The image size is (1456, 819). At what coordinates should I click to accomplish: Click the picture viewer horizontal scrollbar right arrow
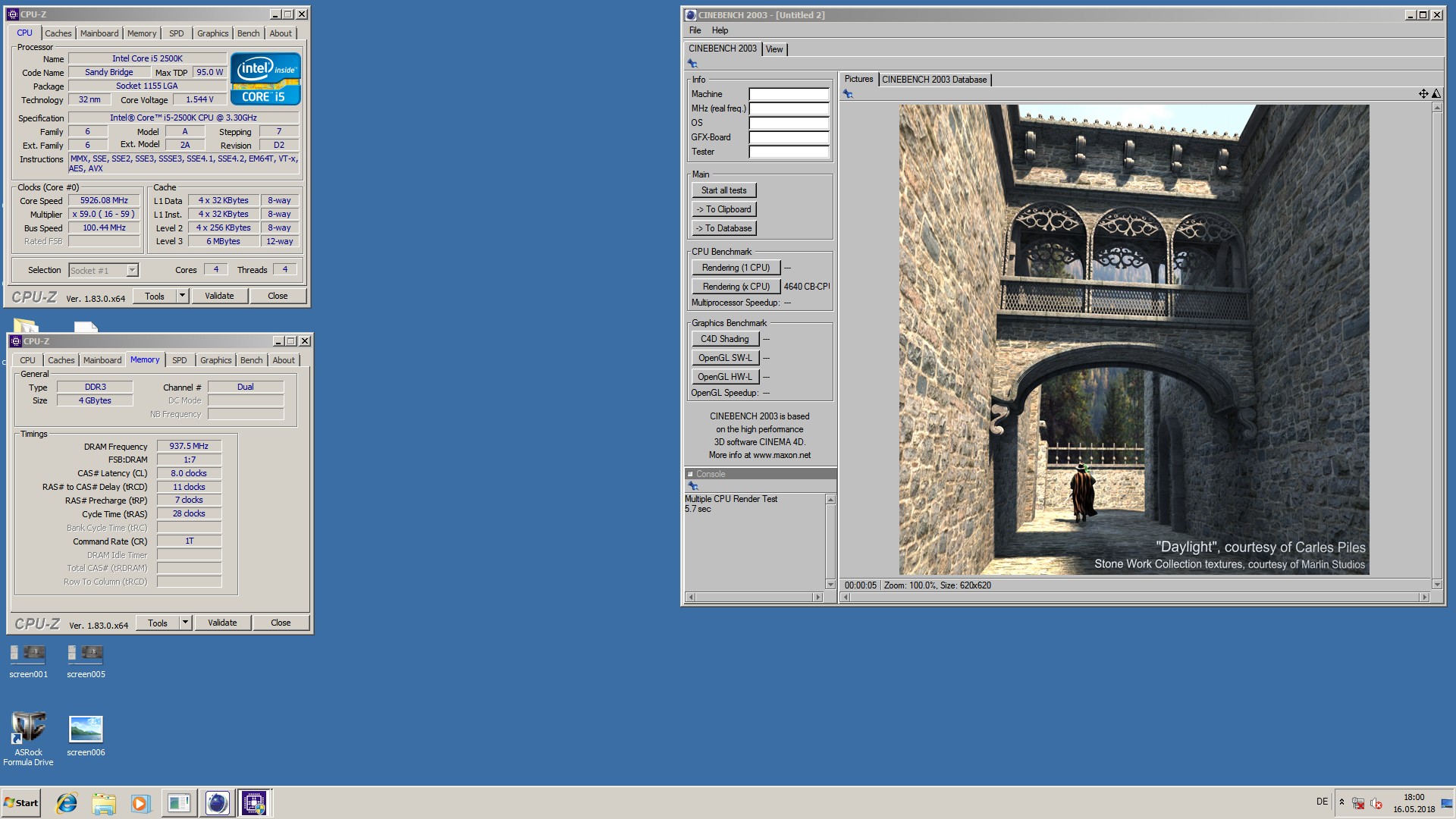[1424, 598]
